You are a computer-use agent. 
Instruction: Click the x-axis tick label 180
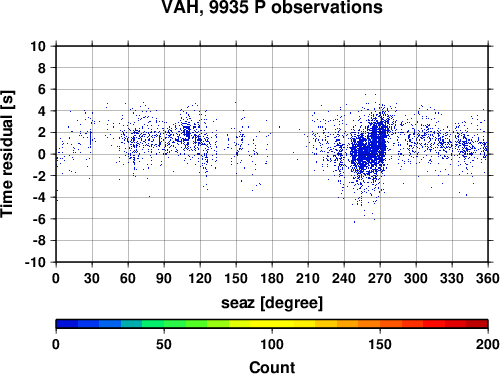[x=272, y=278]
